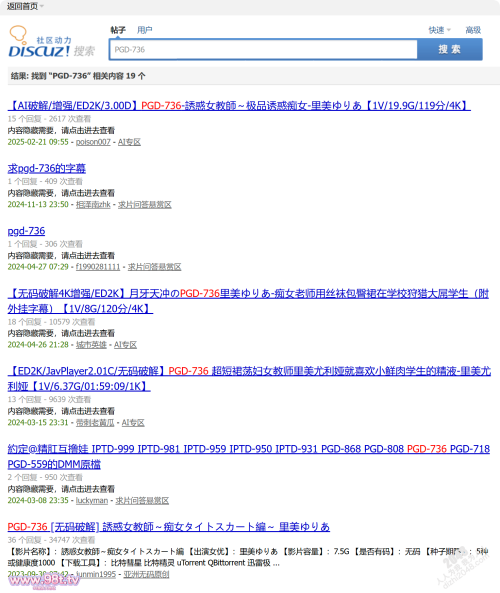Click the results count text showing 19 个
500x593 pixels.
tap(78, 76)
